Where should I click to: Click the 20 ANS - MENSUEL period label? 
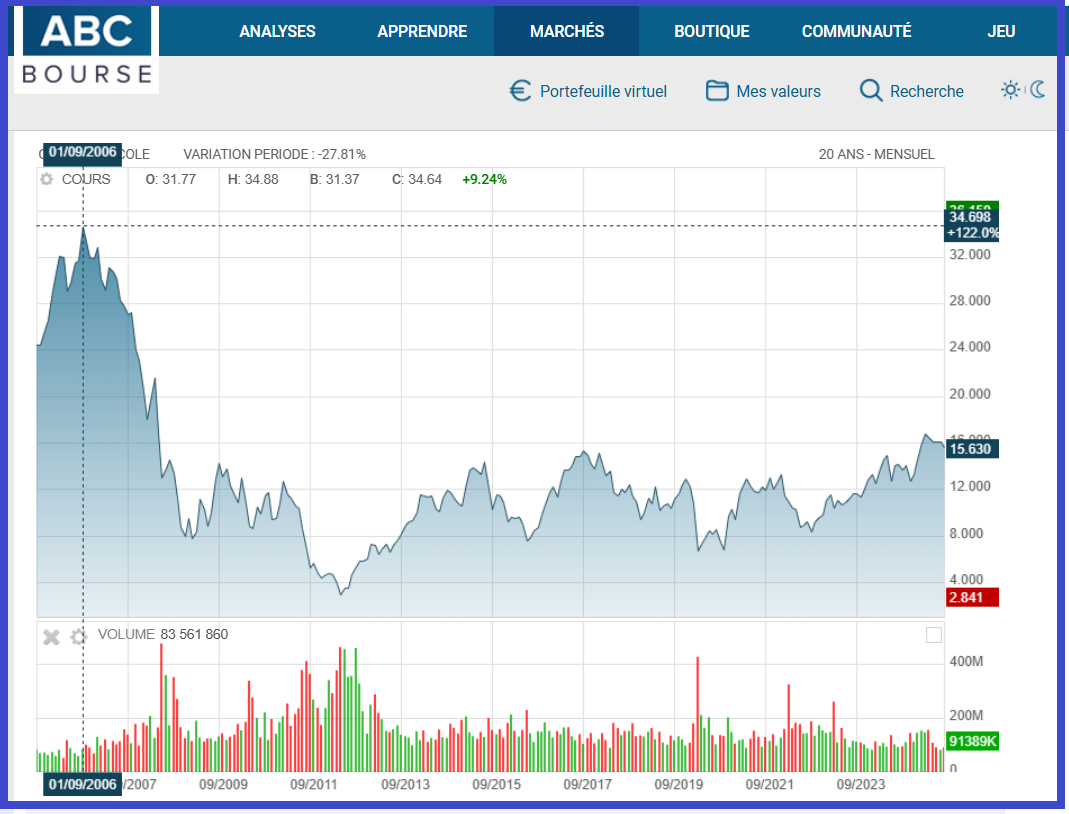(x=876, y=154)
